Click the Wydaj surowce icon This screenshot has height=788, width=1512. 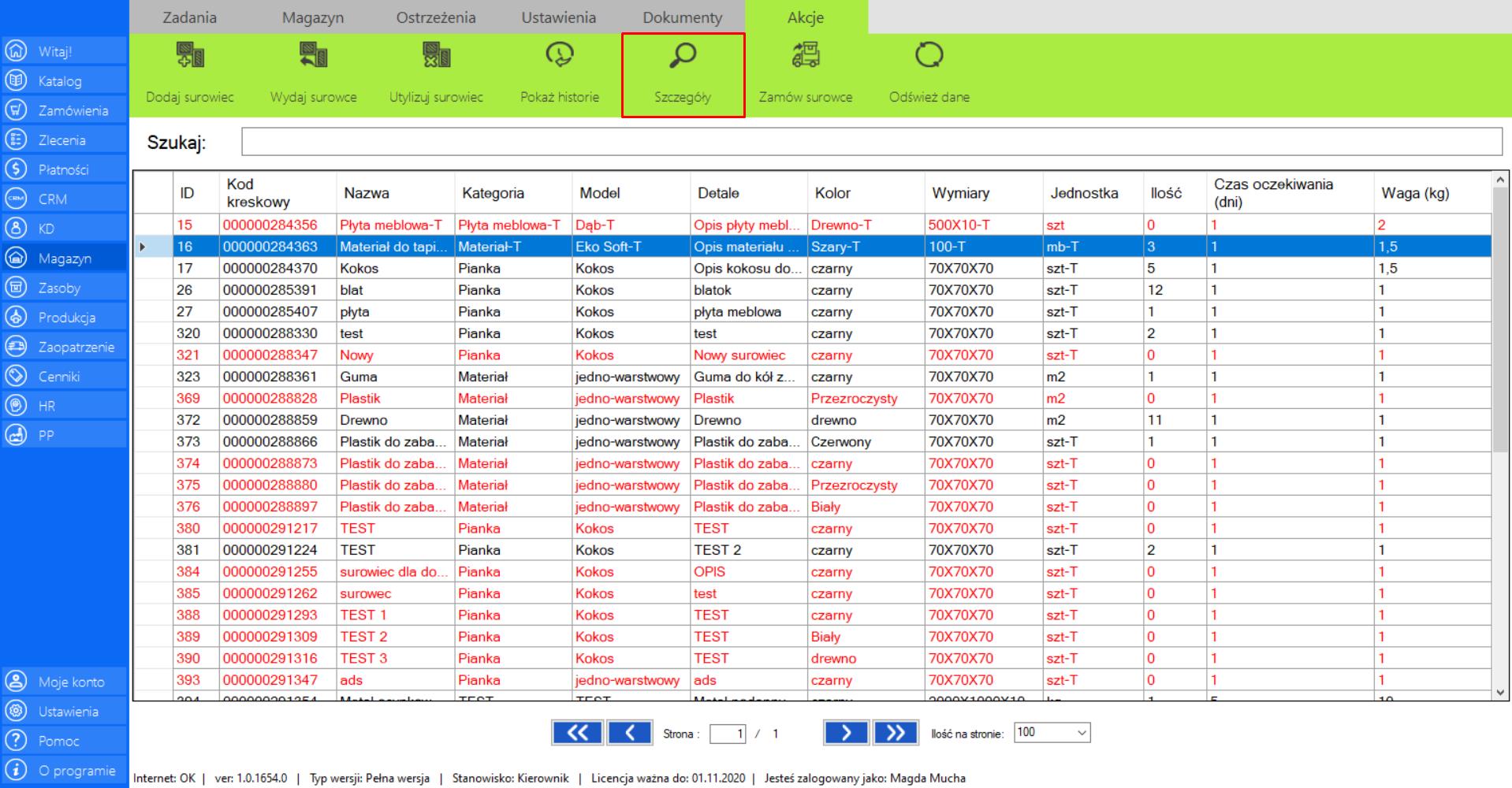[x=313, y=54]
